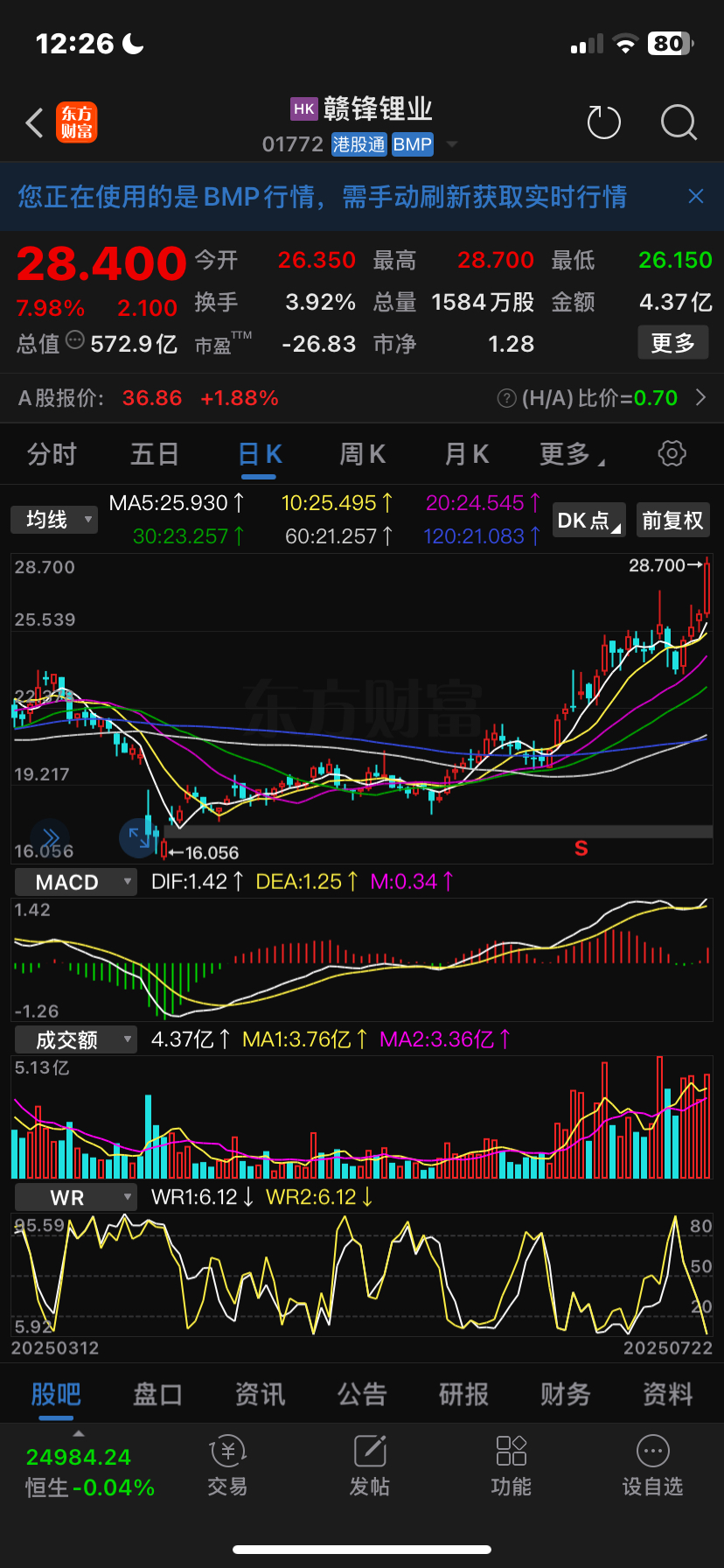Switch to the 周K tab
The height and width of the screenshot is (1568, 724).
[362, 454]
